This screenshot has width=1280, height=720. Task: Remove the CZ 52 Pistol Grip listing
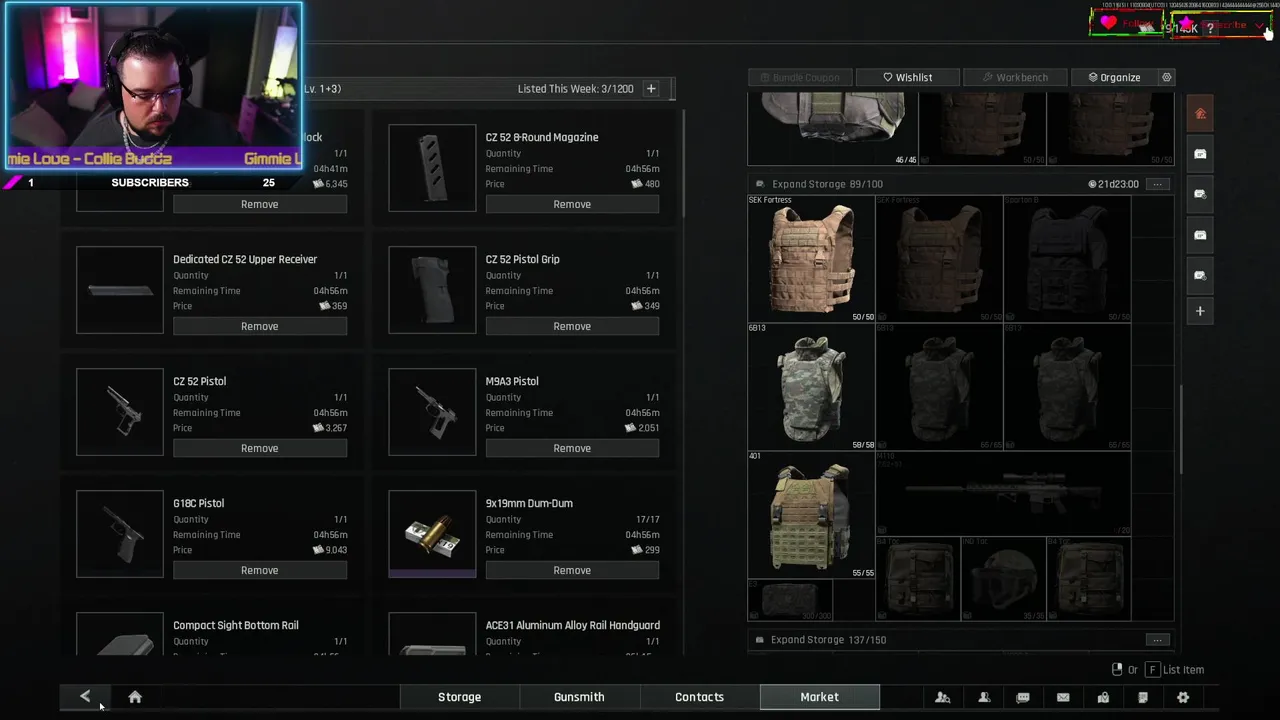tap(572, 326)
